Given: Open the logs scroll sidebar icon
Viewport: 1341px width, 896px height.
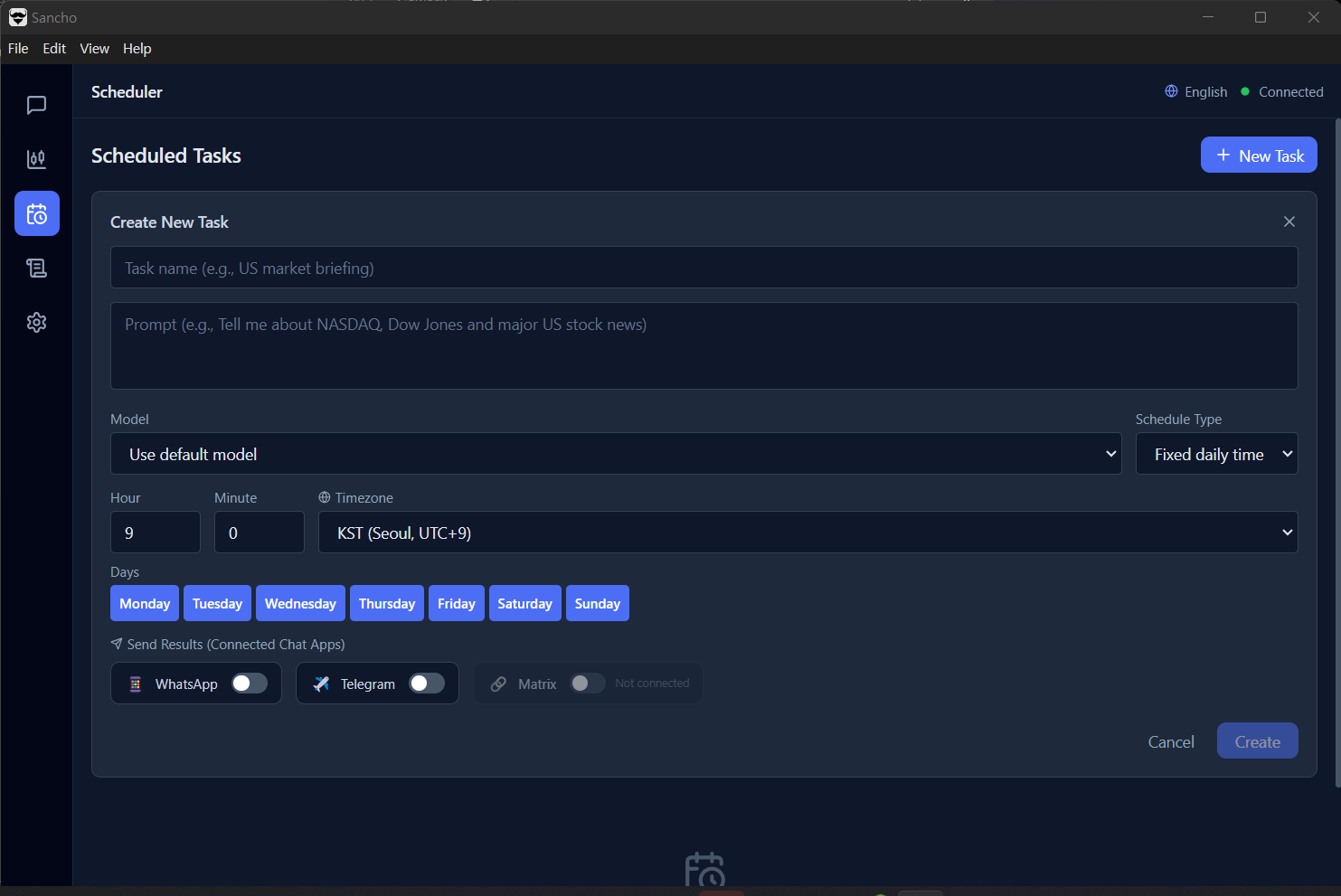Looking at the screenshot, I should [x=36, y=268].
